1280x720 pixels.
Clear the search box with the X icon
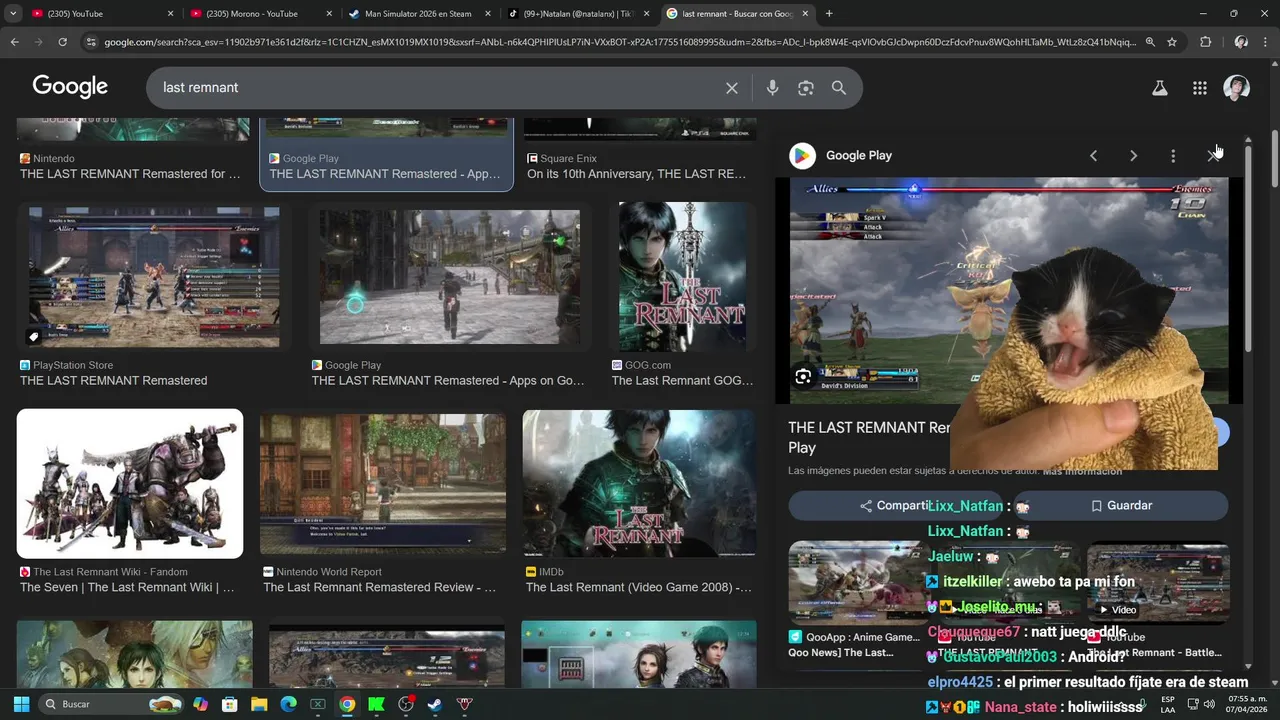732,88
